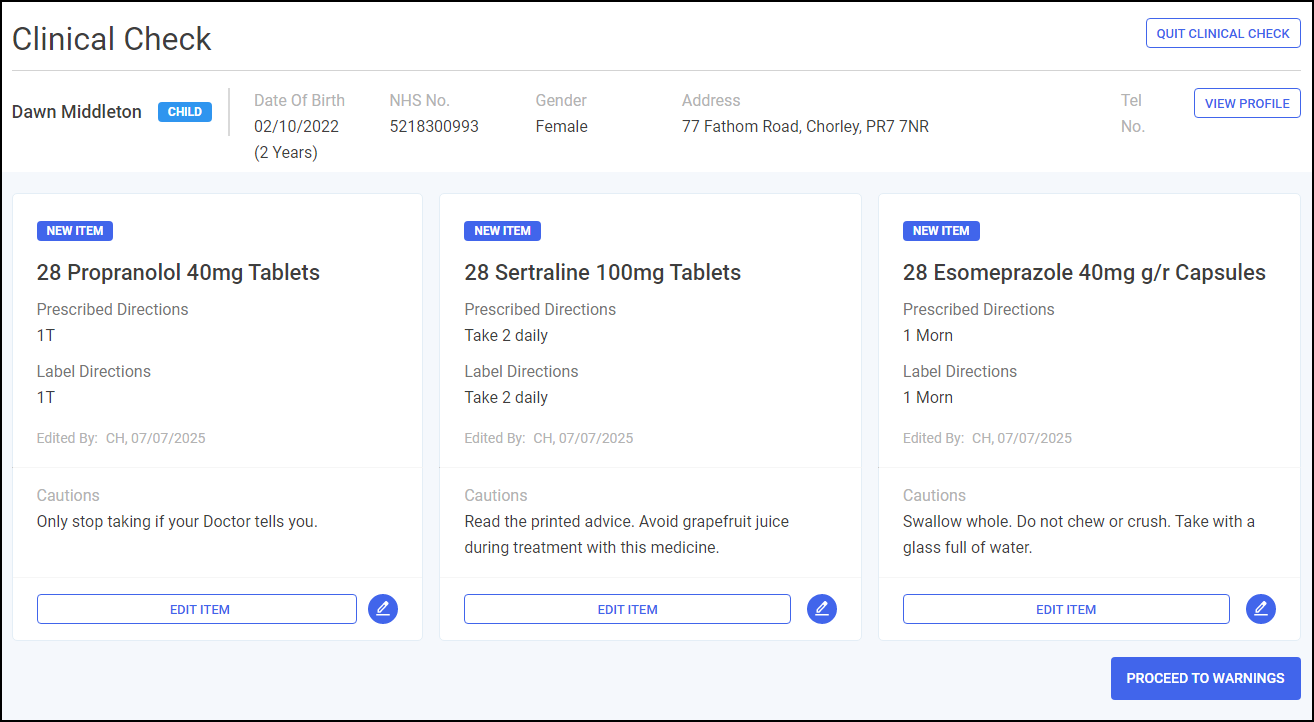The height and width of the screenshot is (722, 1314).
Task: Click the address 77 Fathom Road, Chorley
Action: (x=805, y=127)
